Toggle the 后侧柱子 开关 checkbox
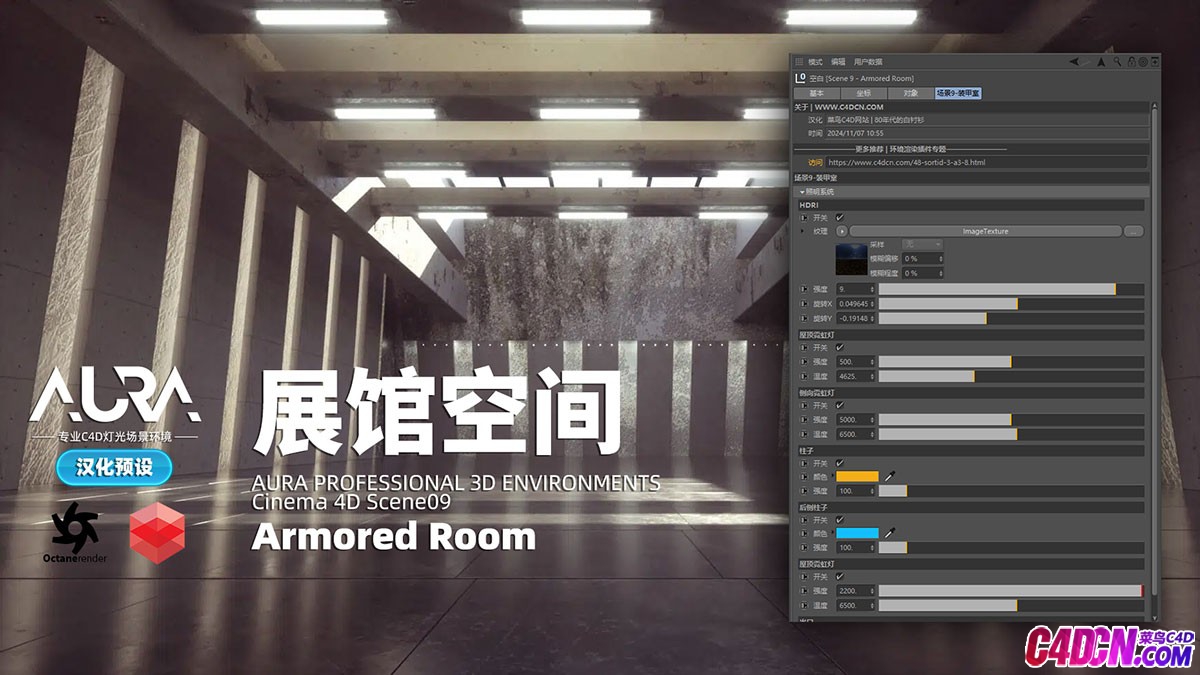Image resolution: width=1200 pixels, height=675 pixels. [840, 520]
